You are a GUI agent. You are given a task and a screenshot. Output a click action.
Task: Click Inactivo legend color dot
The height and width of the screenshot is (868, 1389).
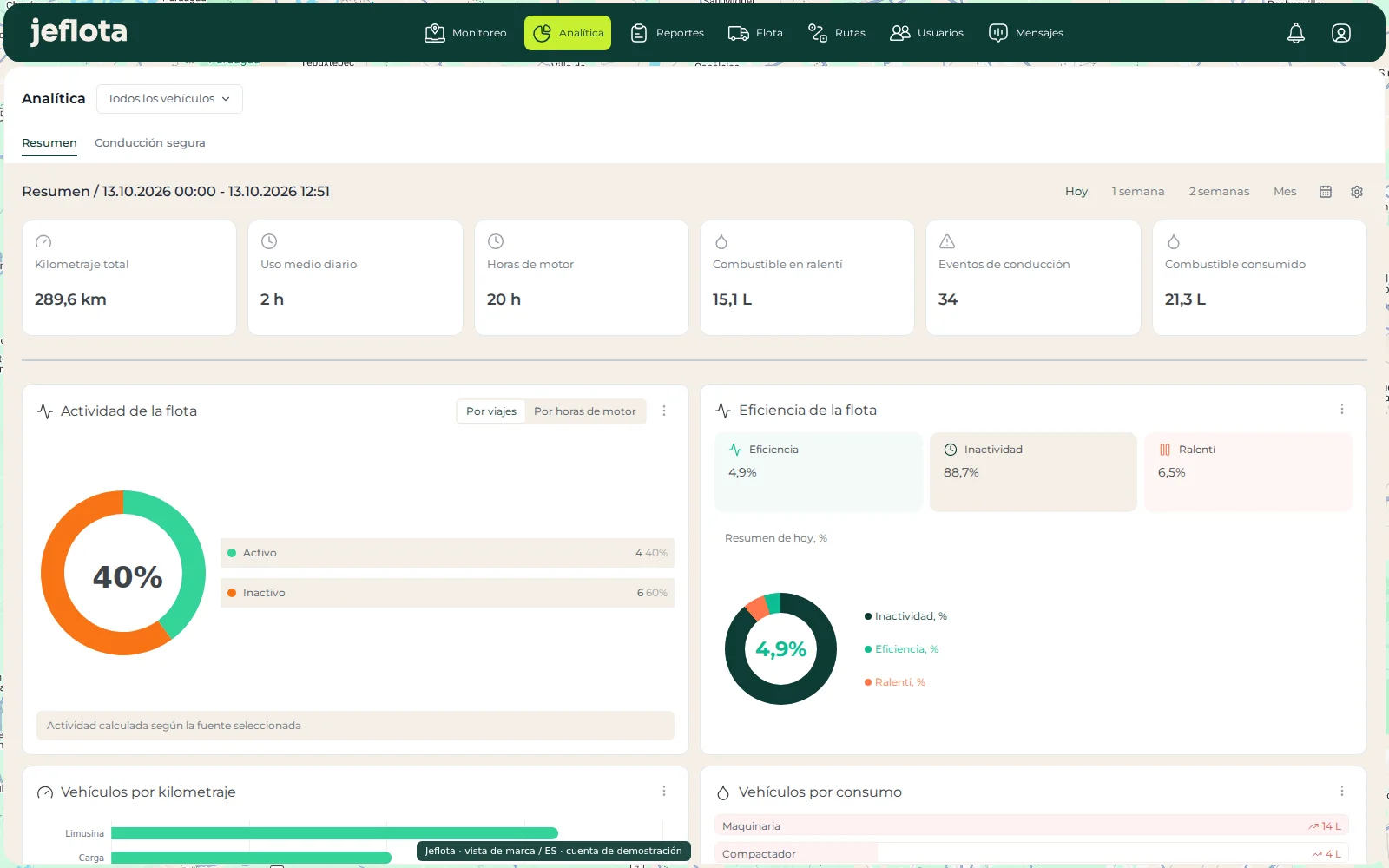pos(232,593)
